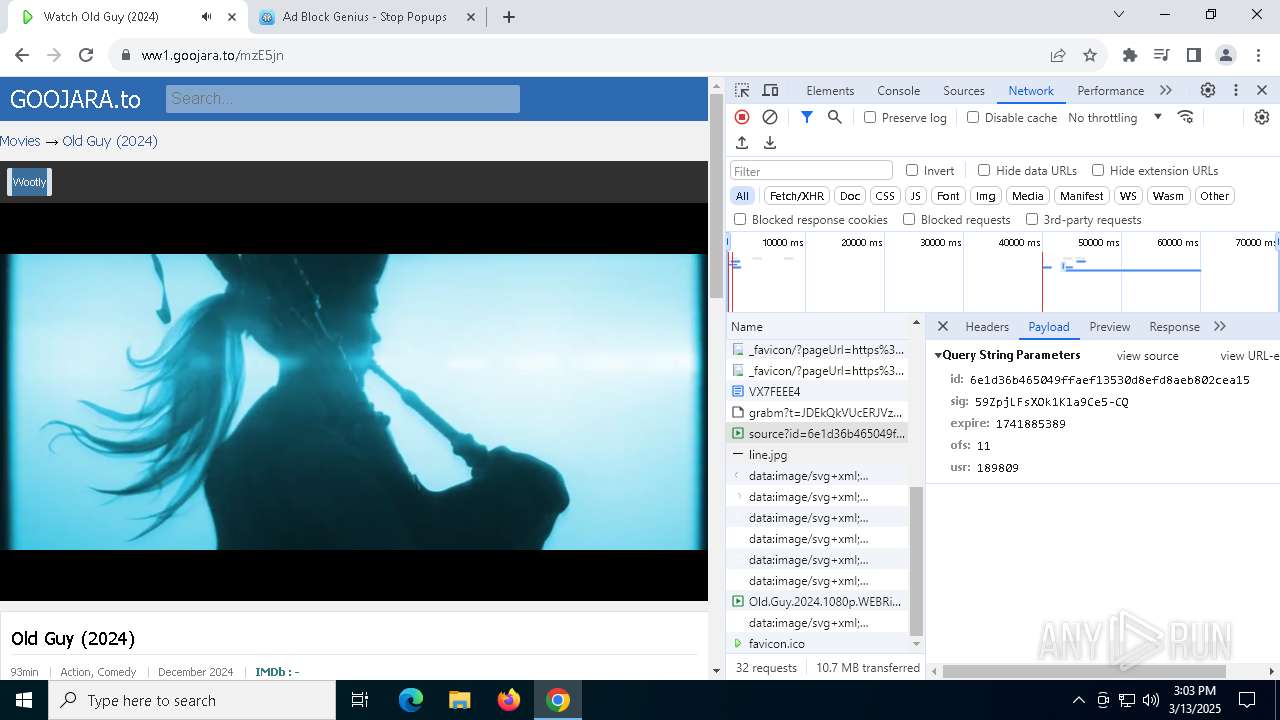
Task: Select the Fetch/XHR filter
Action: (x=797, y=196)
